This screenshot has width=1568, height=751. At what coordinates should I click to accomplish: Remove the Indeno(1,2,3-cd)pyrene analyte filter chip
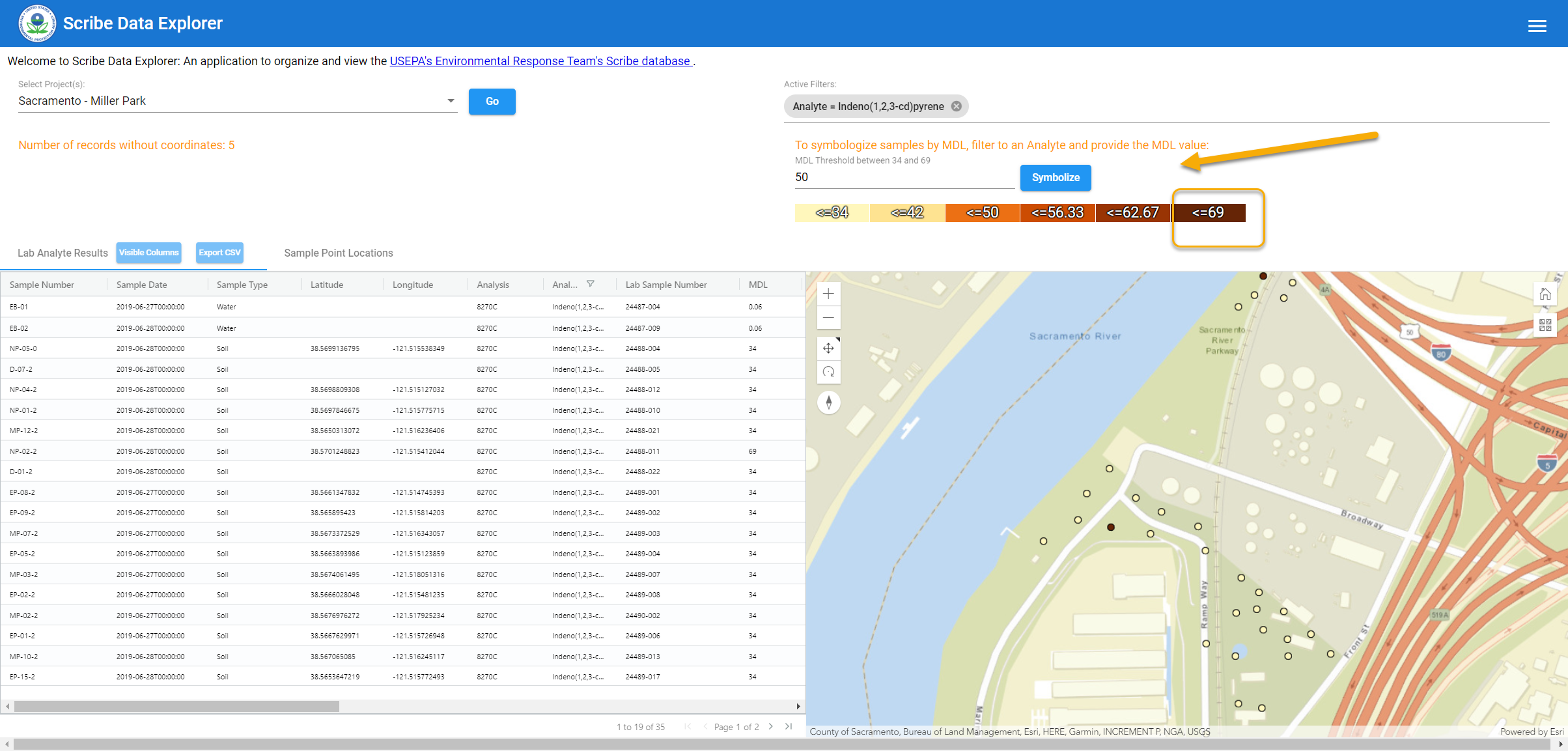(x=956, y=106)
